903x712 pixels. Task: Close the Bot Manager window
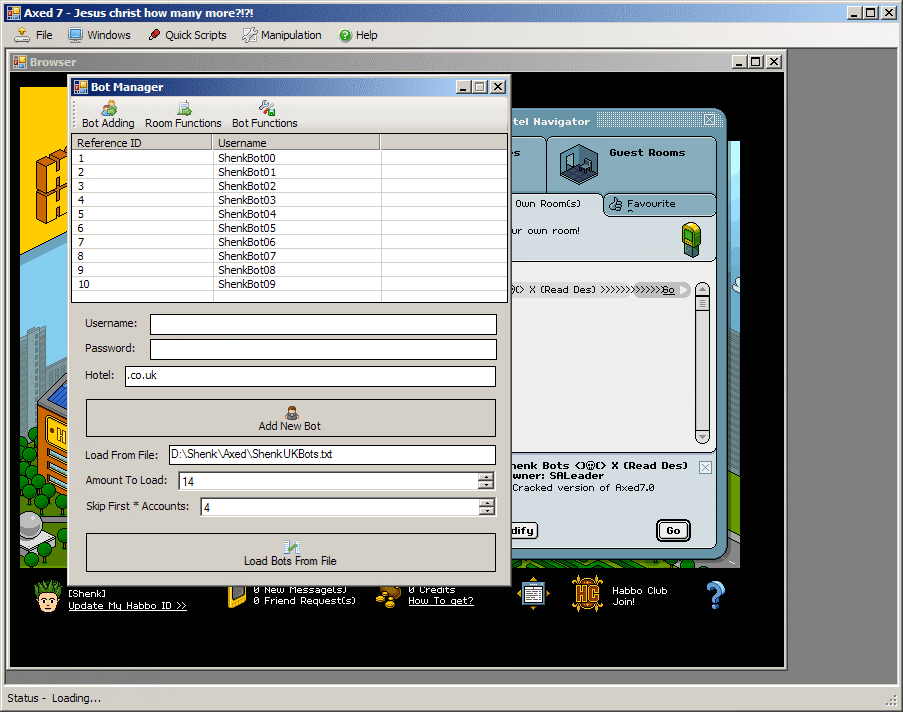click(498, 86)
